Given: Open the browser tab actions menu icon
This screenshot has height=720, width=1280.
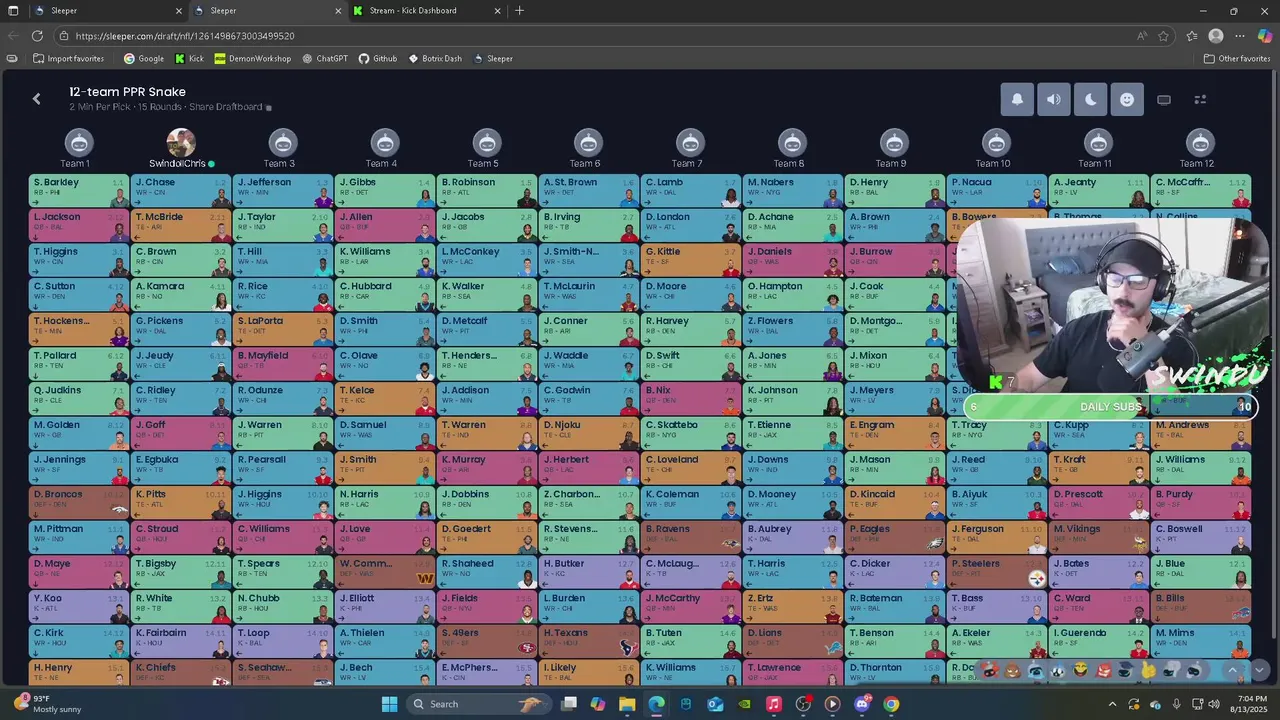Looking at the screenshot, I should 14,11.
